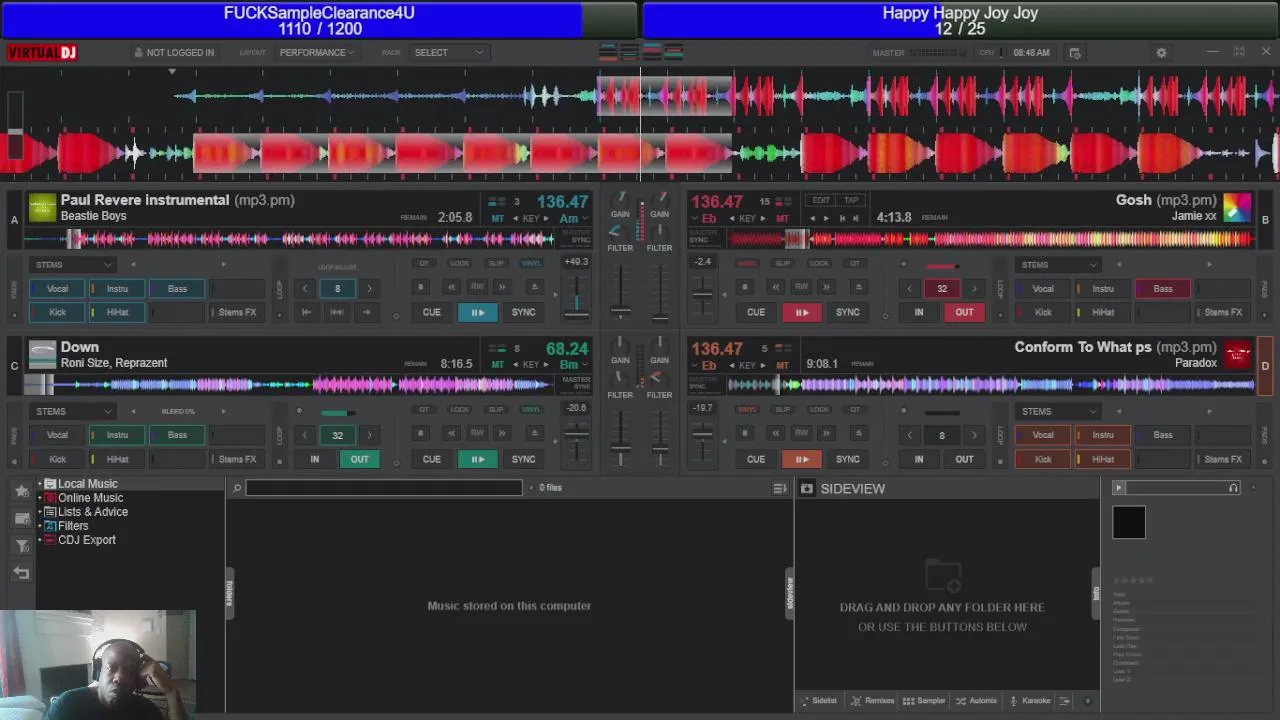Image resolution: width=1280 pixels, height=720 pixels.
Task: Click SYNC on deck B
Action: point(847,312)
